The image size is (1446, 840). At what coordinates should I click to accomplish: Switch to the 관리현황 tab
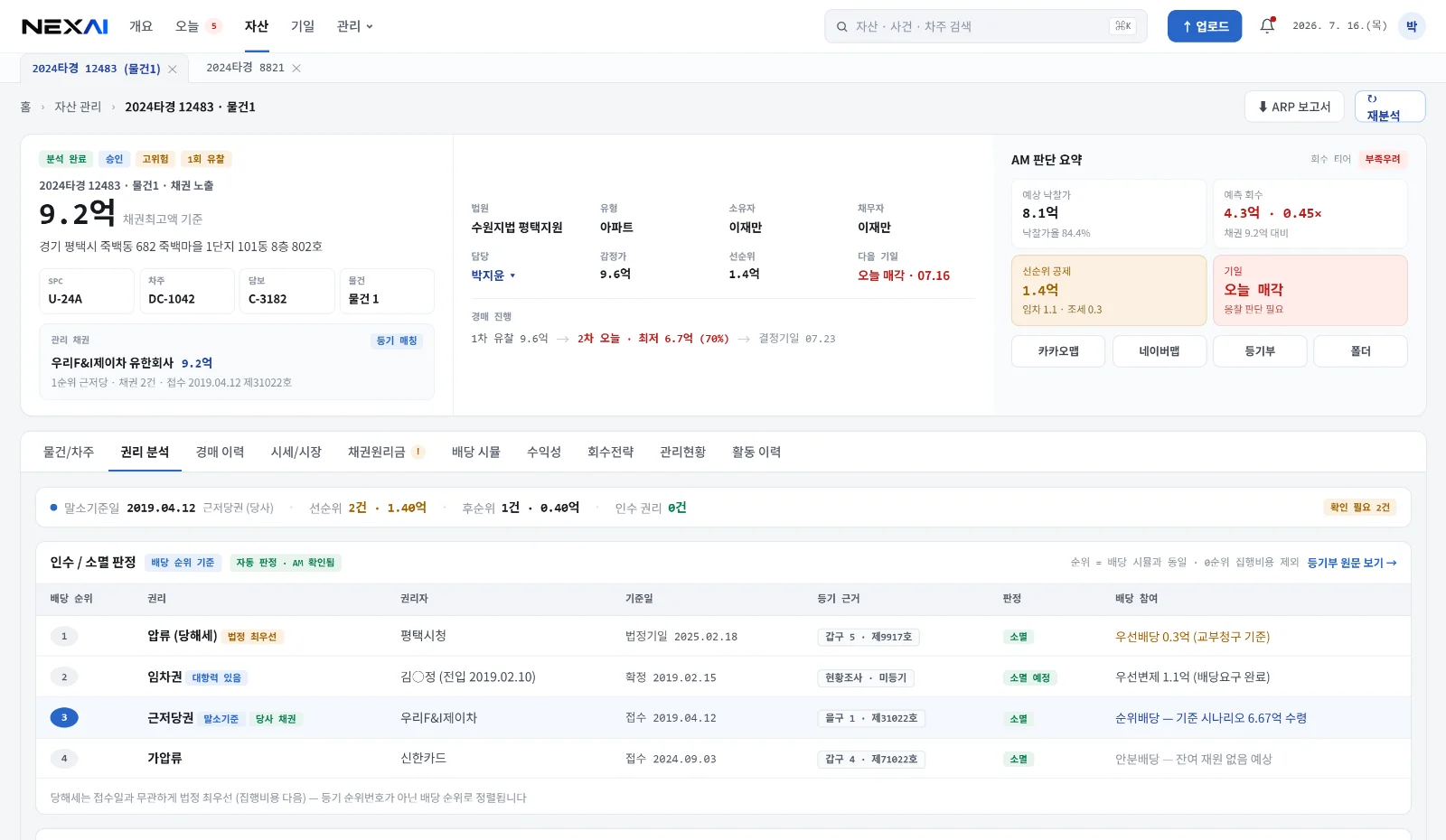(x=683, y=452)
